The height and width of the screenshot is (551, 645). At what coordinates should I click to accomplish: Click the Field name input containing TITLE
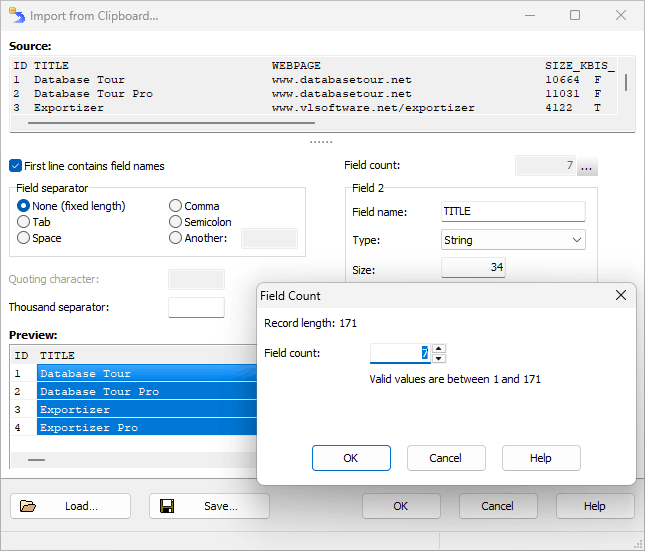pyautogui.click(x=513, y=212)
